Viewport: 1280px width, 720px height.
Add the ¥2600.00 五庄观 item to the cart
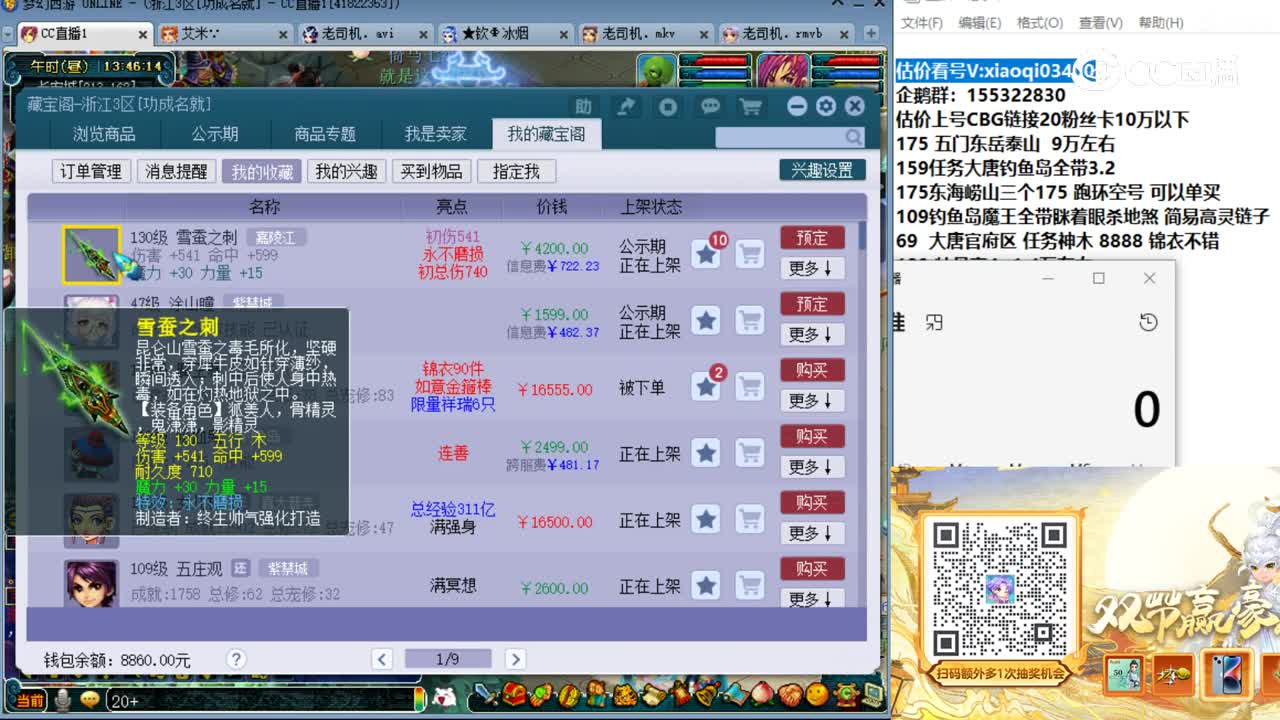[750, 586]
